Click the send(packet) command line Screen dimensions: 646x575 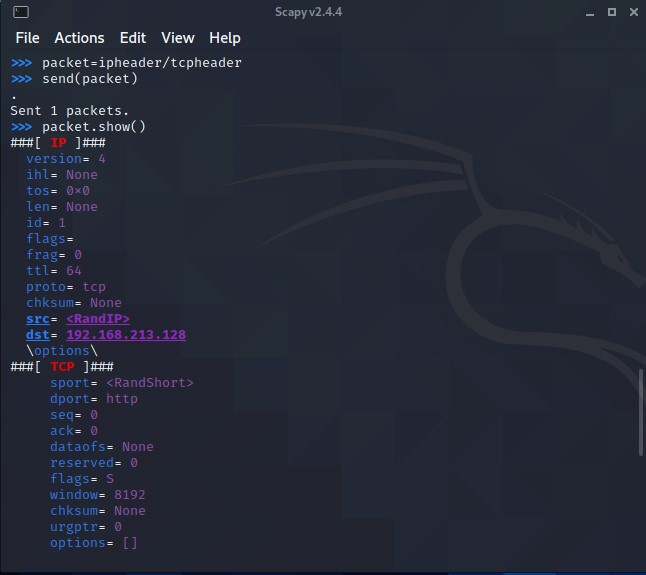pyautogui.click(x=90, y=79)
